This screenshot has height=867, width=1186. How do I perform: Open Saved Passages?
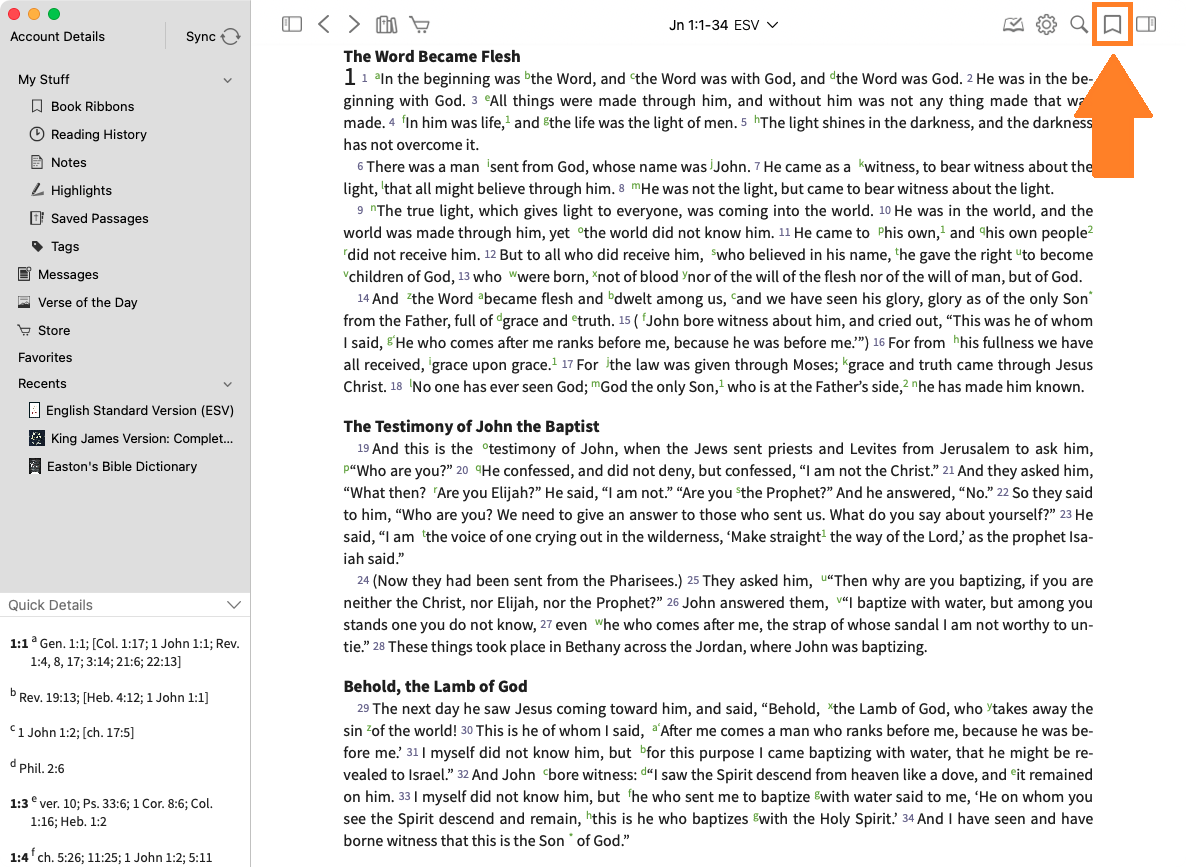coord(100,218)
